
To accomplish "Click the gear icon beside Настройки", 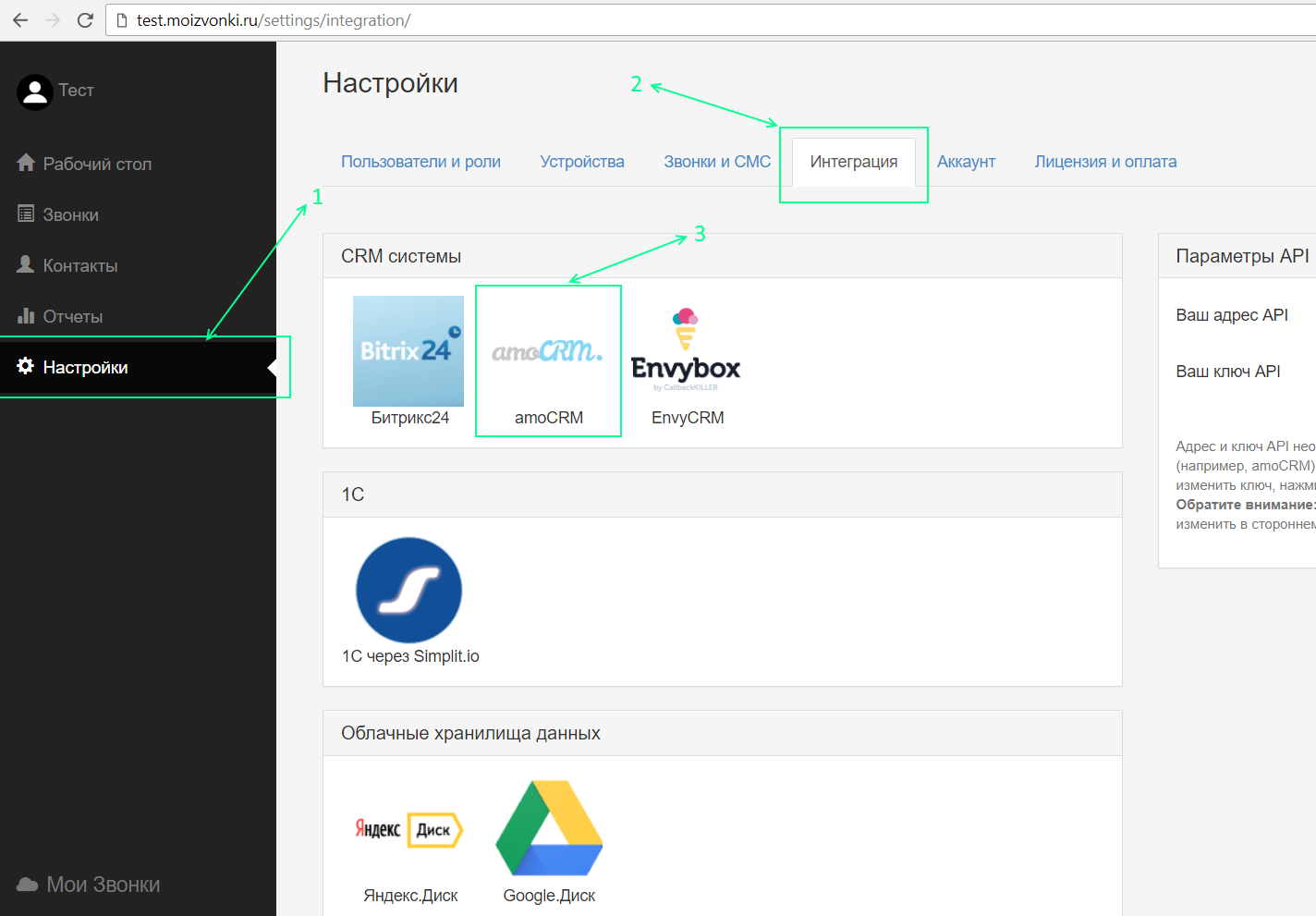I will [26, 366].
